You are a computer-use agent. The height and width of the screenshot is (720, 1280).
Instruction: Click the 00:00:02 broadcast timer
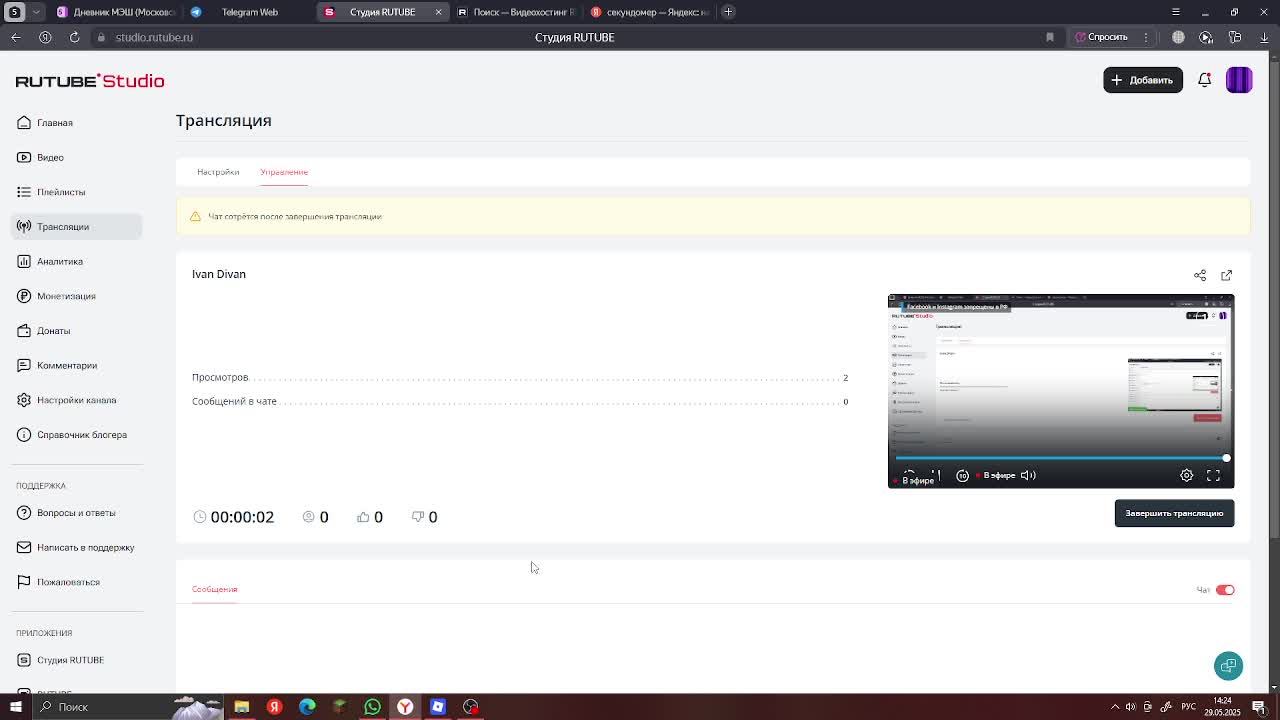pos(242,517)
